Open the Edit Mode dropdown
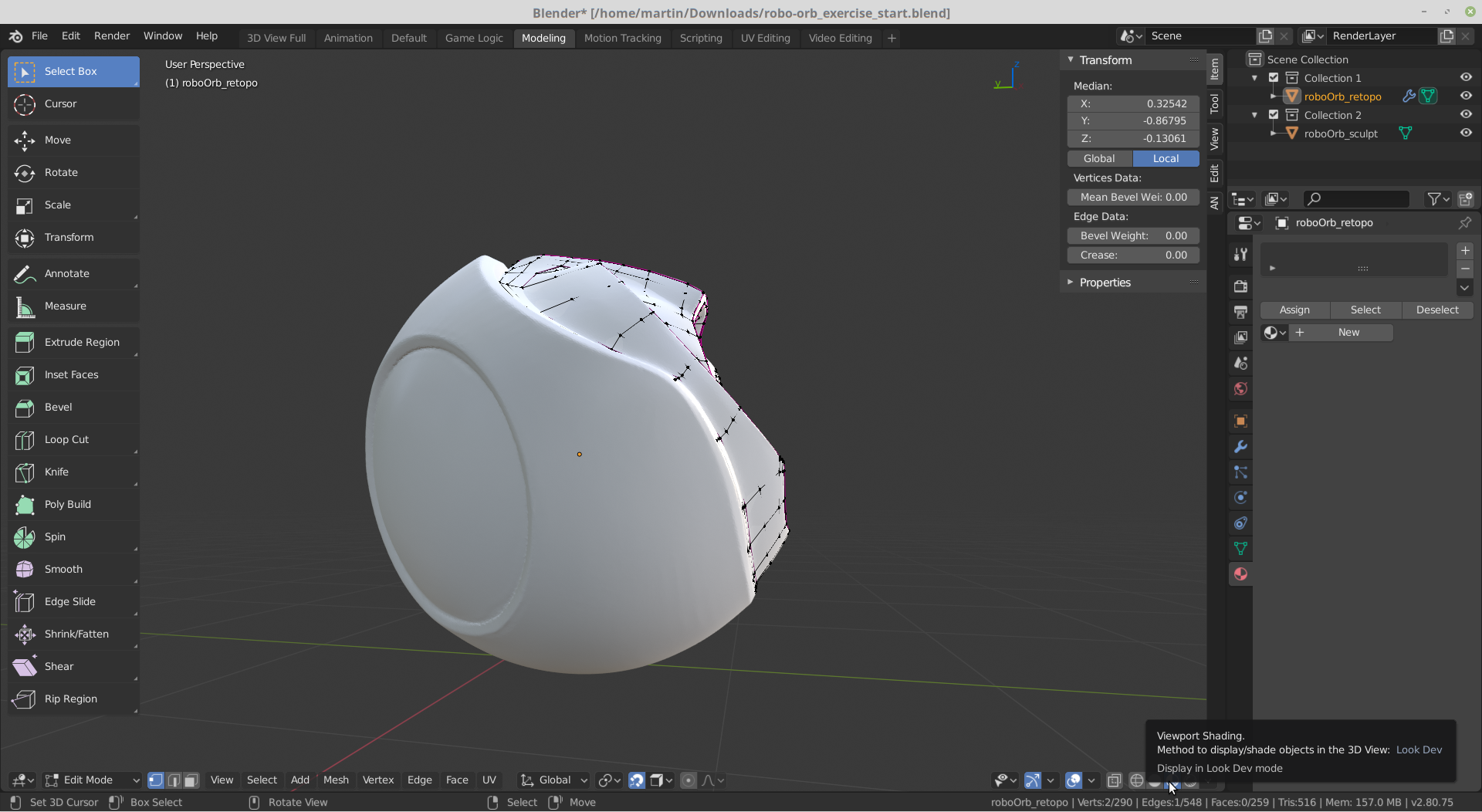Image resolution: width=1482 pixels, height=812 pixels. [93, 780]
